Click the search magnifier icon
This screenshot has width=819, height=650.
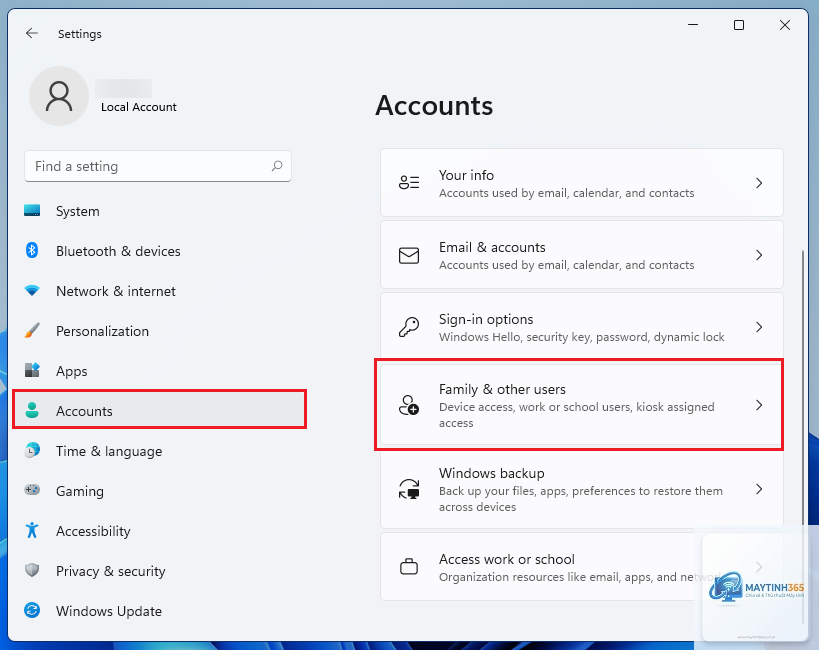[x=277, y=166]
